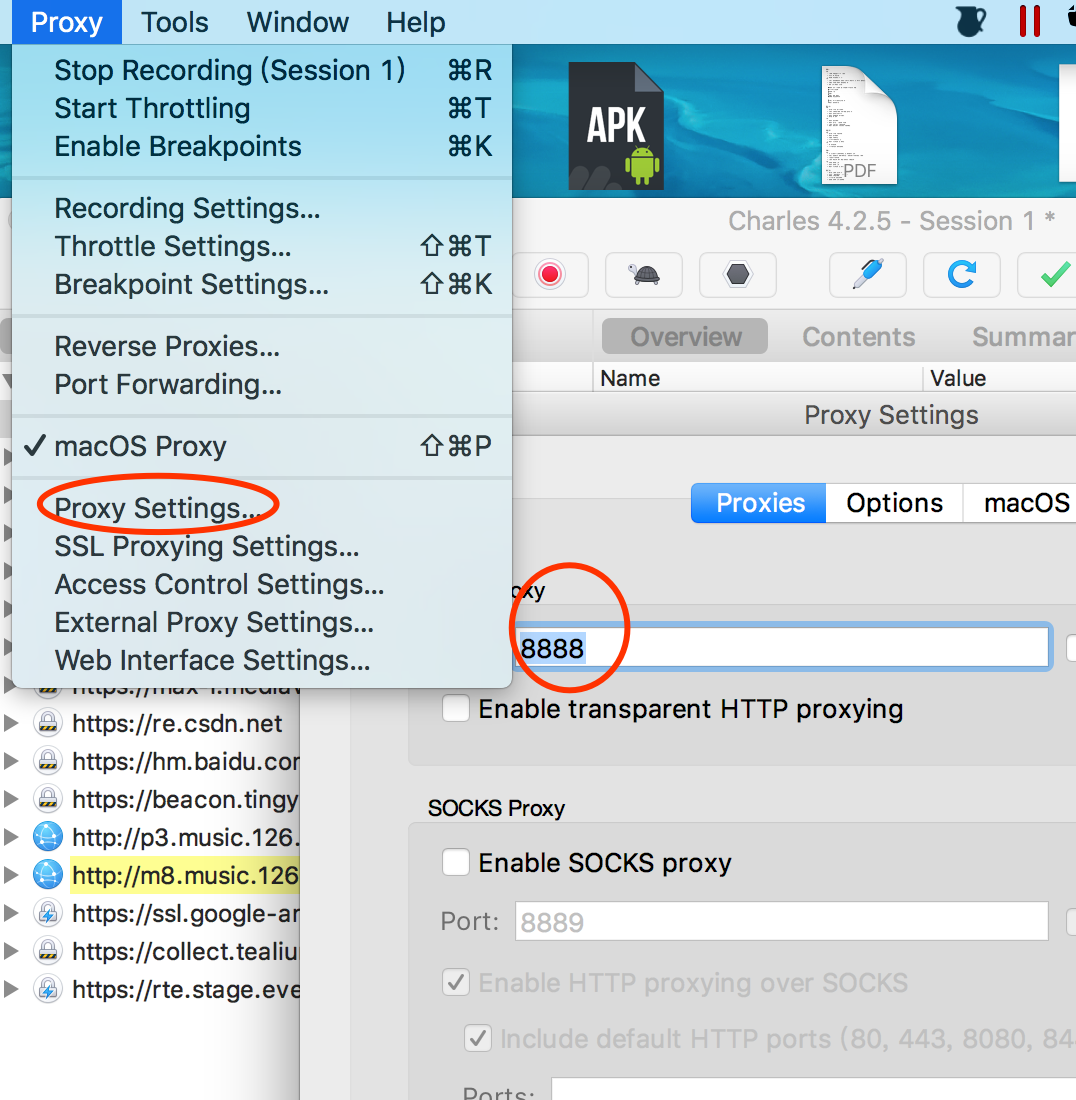The height and width of the screenshot is (1100, 1076).
Task: Open the Tools menu
Action: pyautogui.click(x=175, y=22)
